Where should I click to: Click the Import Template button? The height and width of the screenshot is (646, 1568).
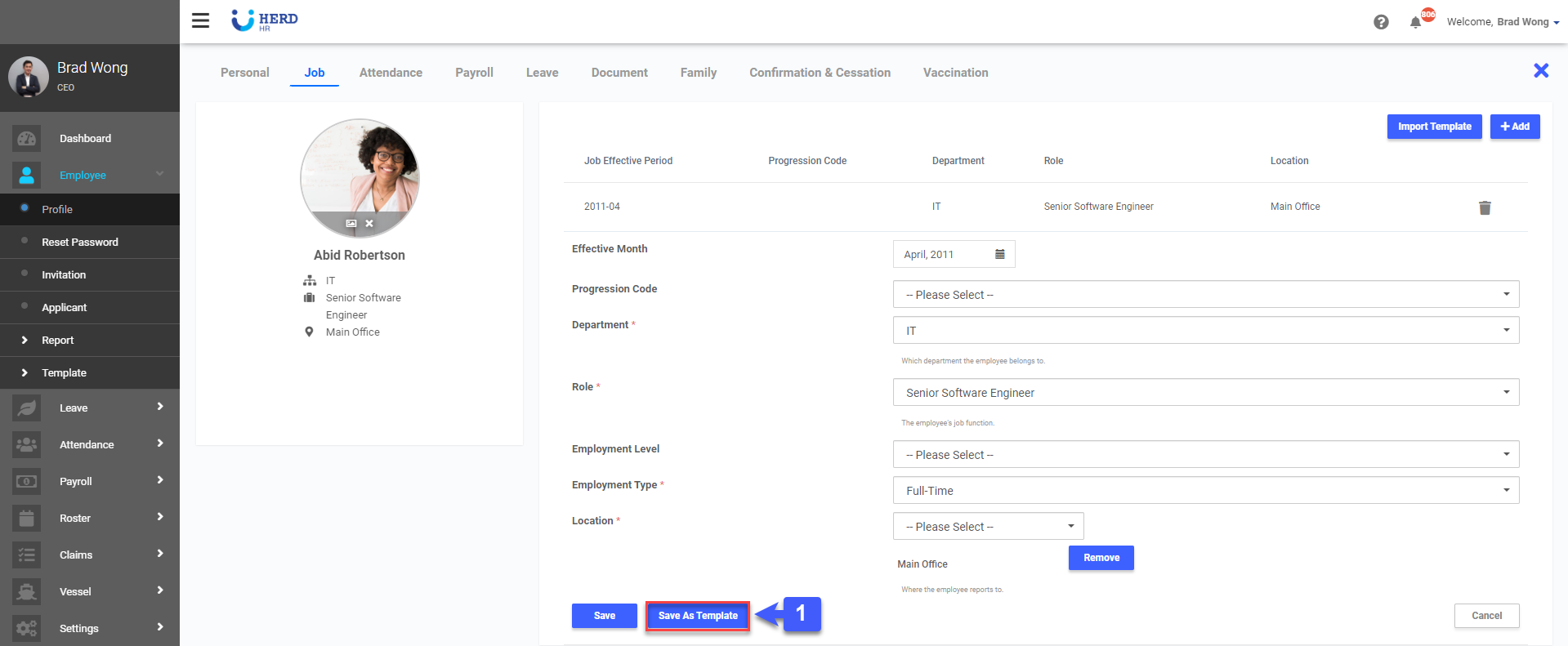click(x=1434, y=127)
